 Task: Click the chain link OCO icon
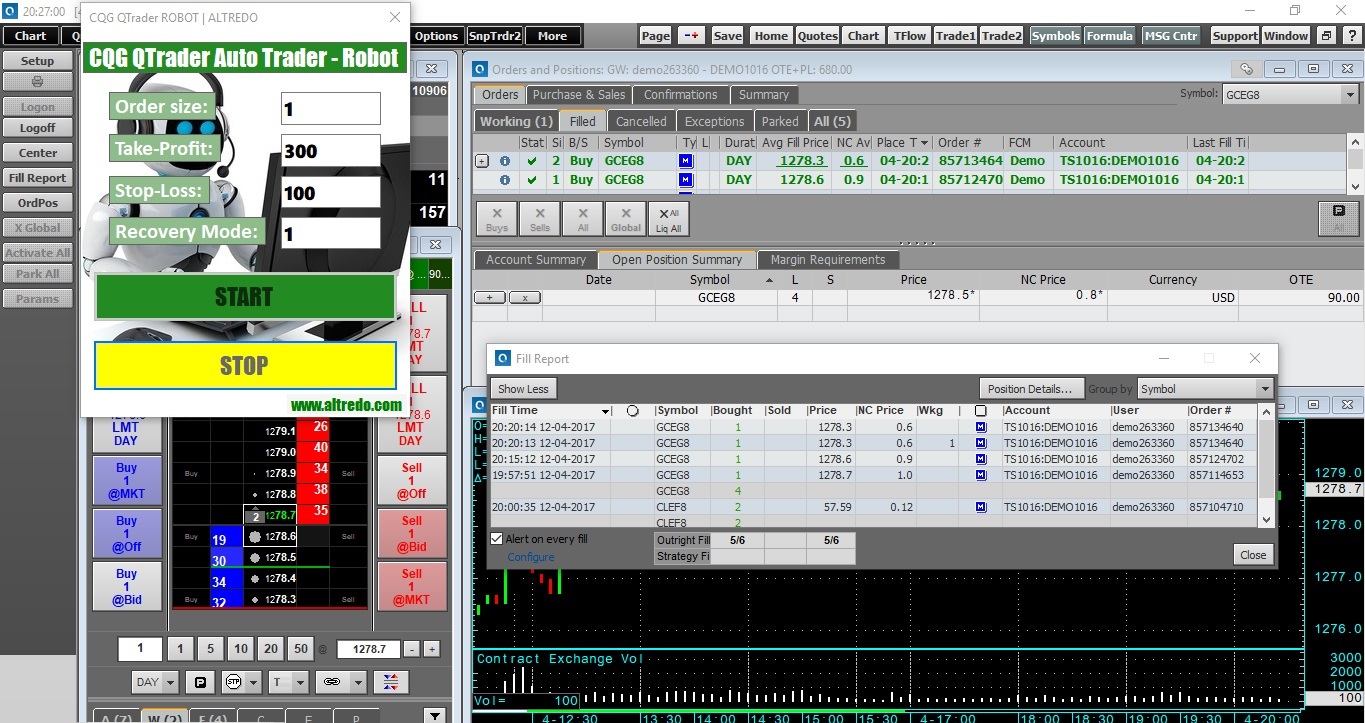330,682
